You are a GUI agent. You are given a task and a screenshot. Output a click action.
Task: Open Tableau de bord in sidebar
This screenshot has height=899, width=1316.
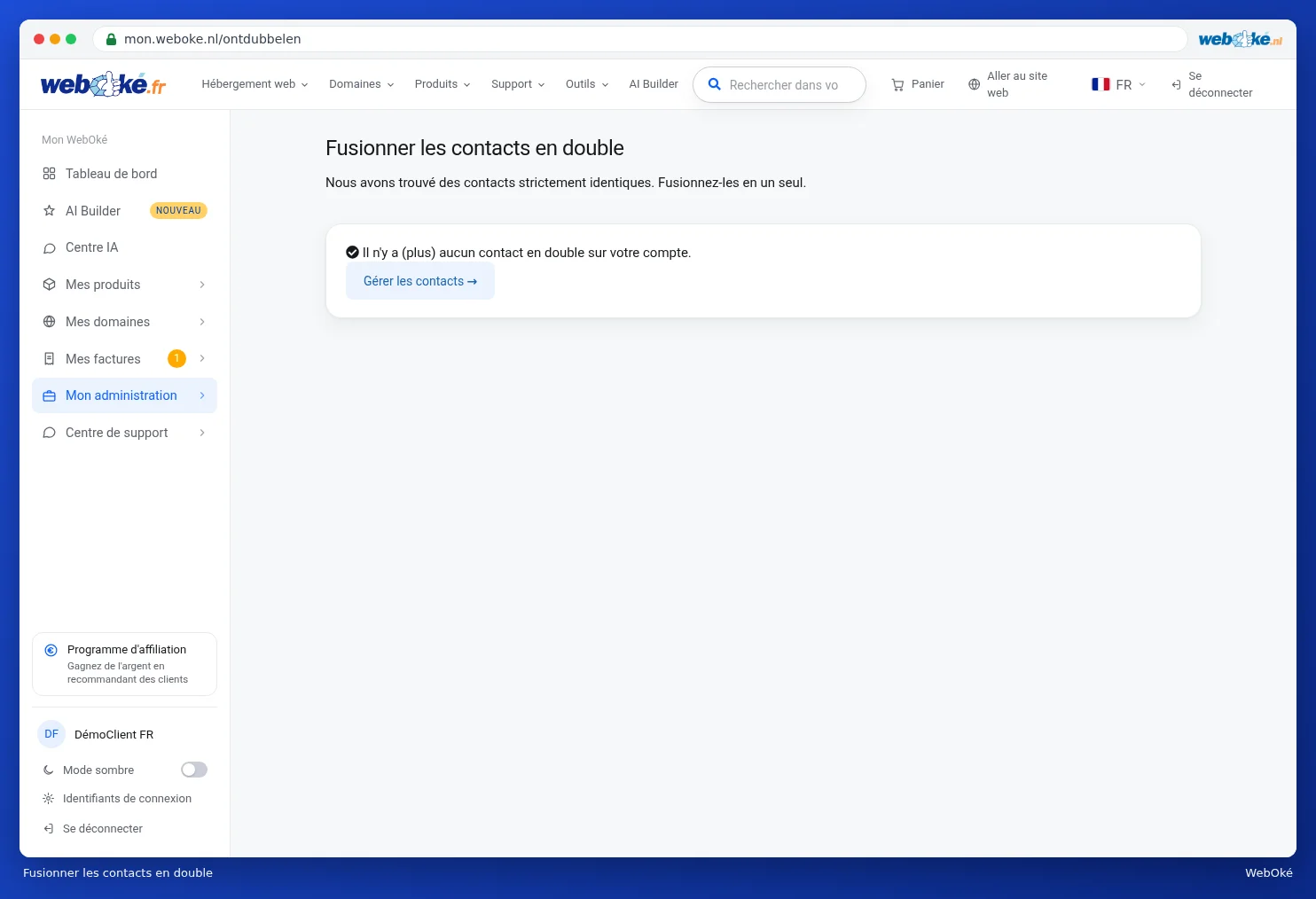[x=124, y=174]
